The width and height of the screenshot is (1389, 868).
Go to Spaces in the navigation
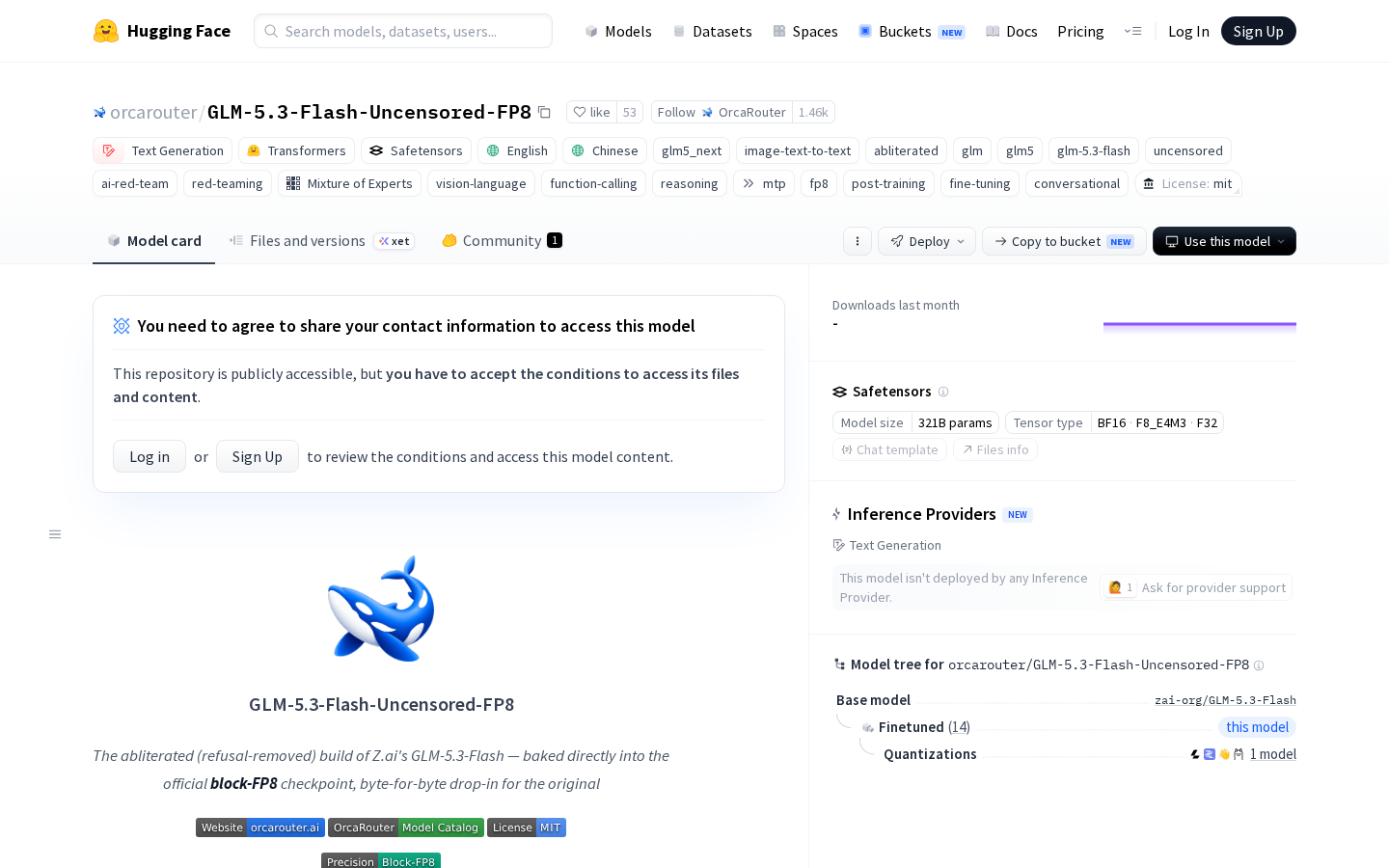(x=805, y=31)
